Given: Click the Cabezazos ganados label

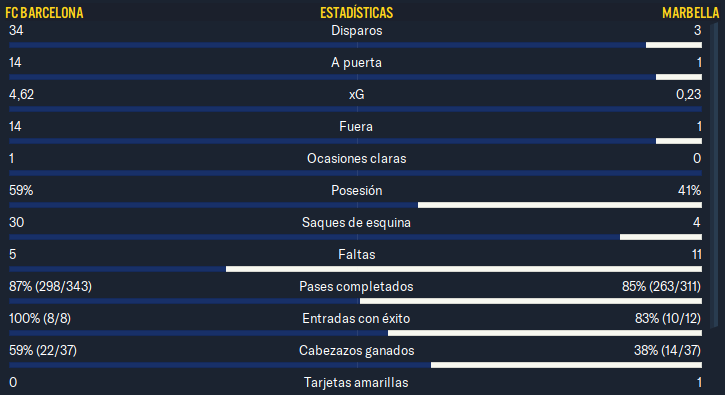Looking at the screenshot, I should (356, 350).
